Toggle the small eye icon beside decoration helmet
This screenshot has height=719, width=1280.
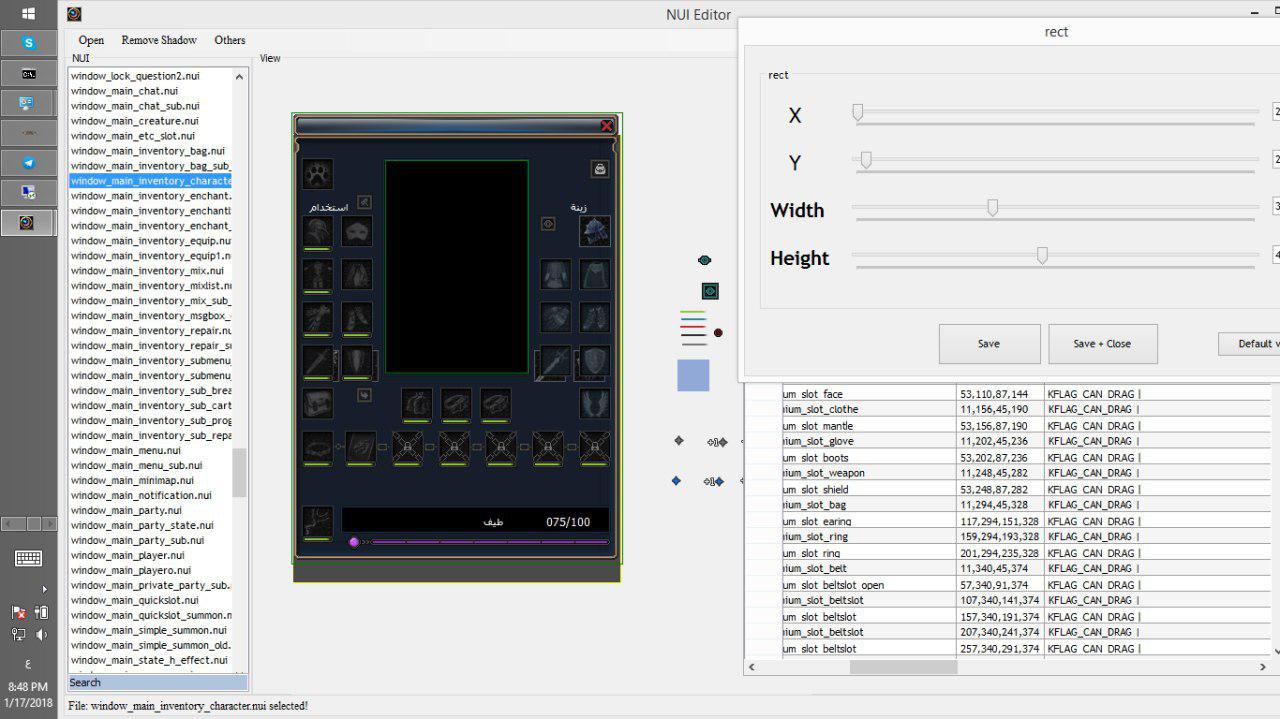click(x=548, y=224)
